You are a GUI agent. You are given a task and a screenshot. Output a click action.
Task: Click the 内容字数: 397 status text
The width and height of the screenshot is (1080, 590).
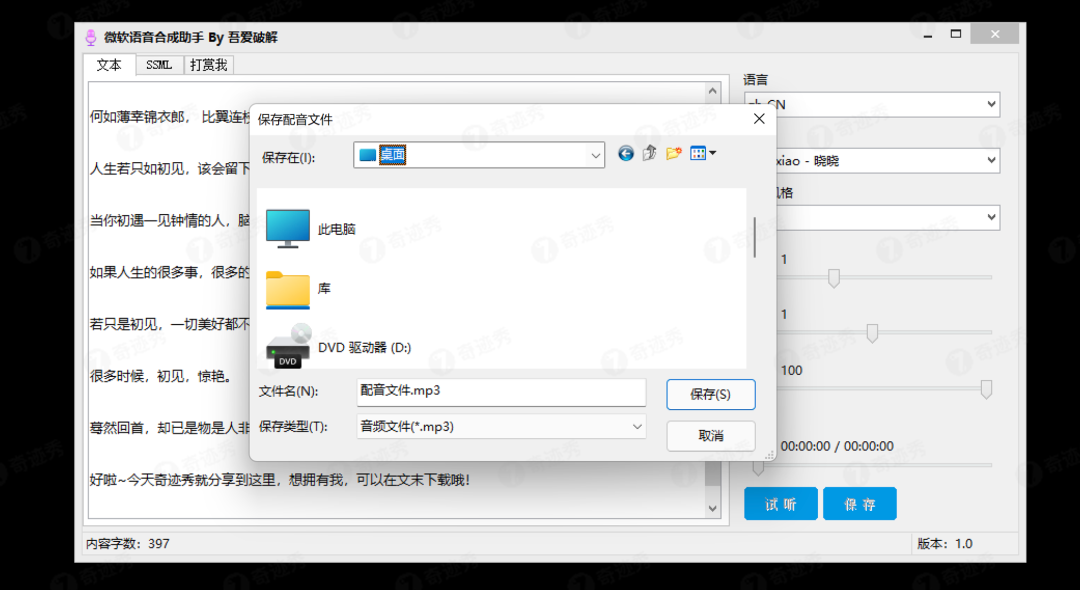(127, 544)
